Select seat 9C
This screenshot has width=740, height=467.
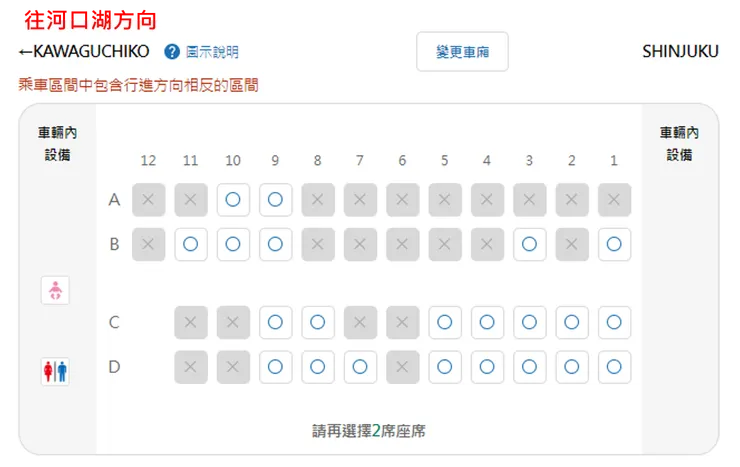275,322
